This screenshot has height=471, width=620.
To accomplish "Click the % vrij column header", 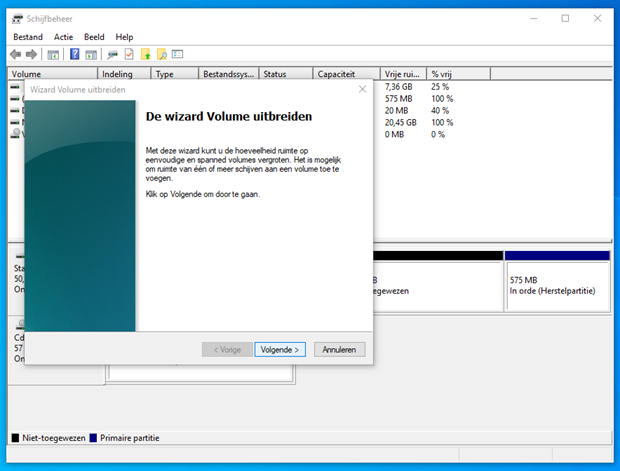I will point(459,74).
